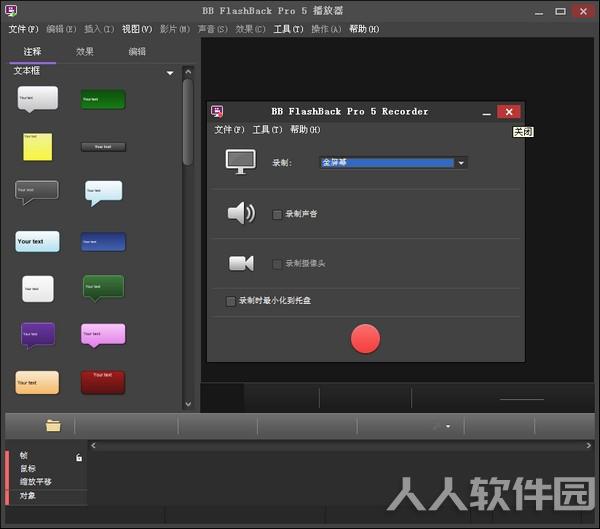The height and width of the screenshot is (529, 600).
Task: Switch to the 编辑 tab in left panel
Action: coord(137,52)
